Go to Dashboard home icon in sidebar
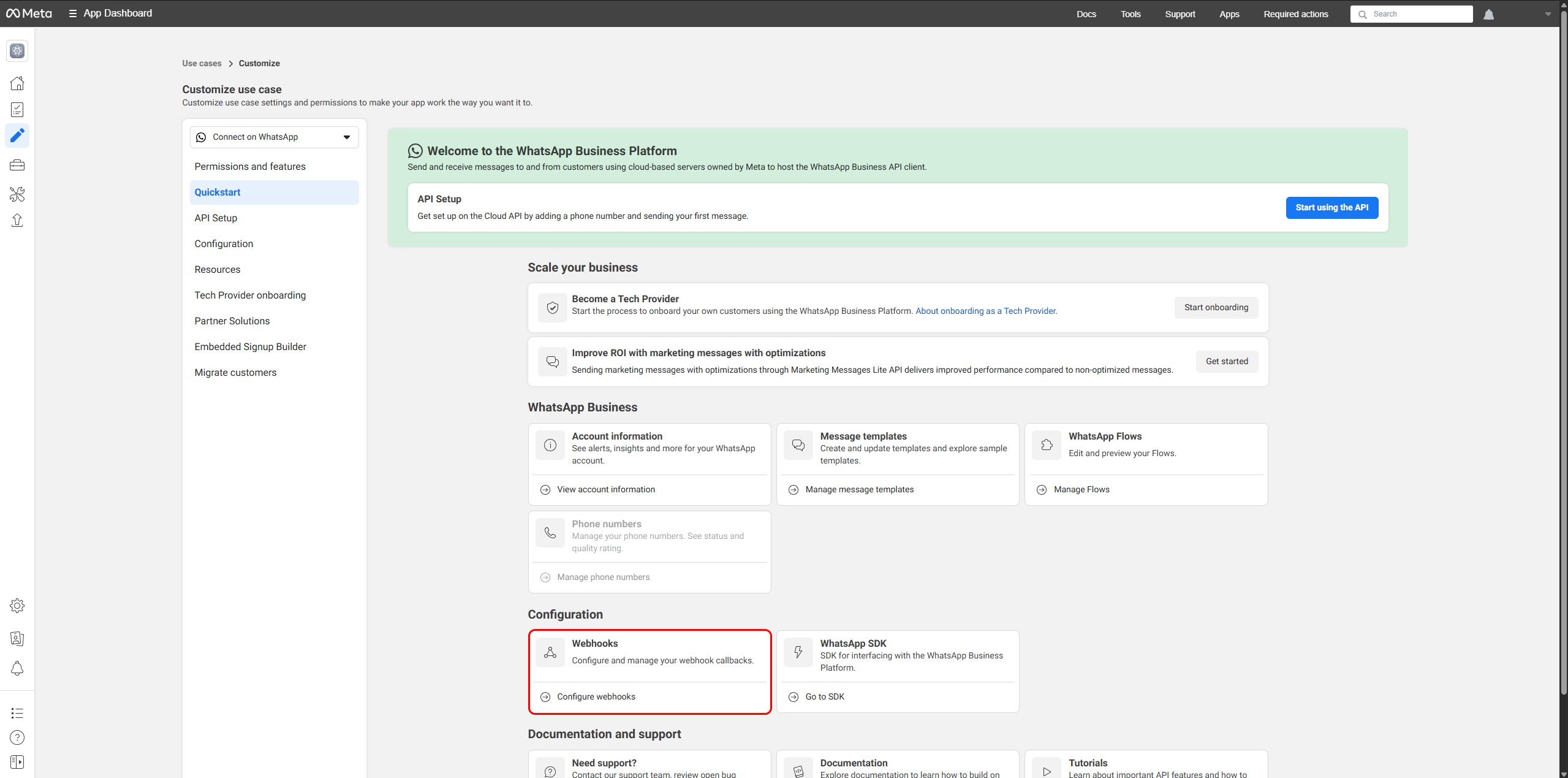Viewport: 1568px width, 778px height. [17, 83]
